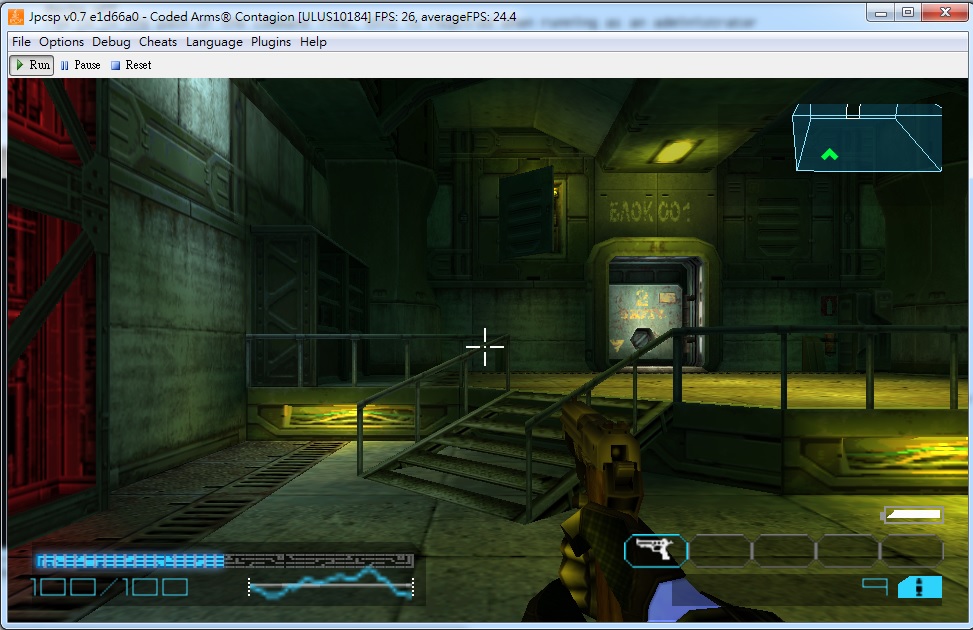Maximize the Jpcsp window
This screenshot has height=630, width=973.
click(x=908, y=13)
